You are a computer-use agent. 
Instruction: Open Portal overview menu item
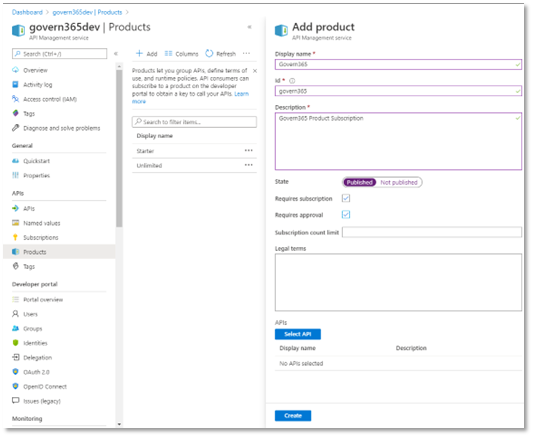click(x=43, y=299)
